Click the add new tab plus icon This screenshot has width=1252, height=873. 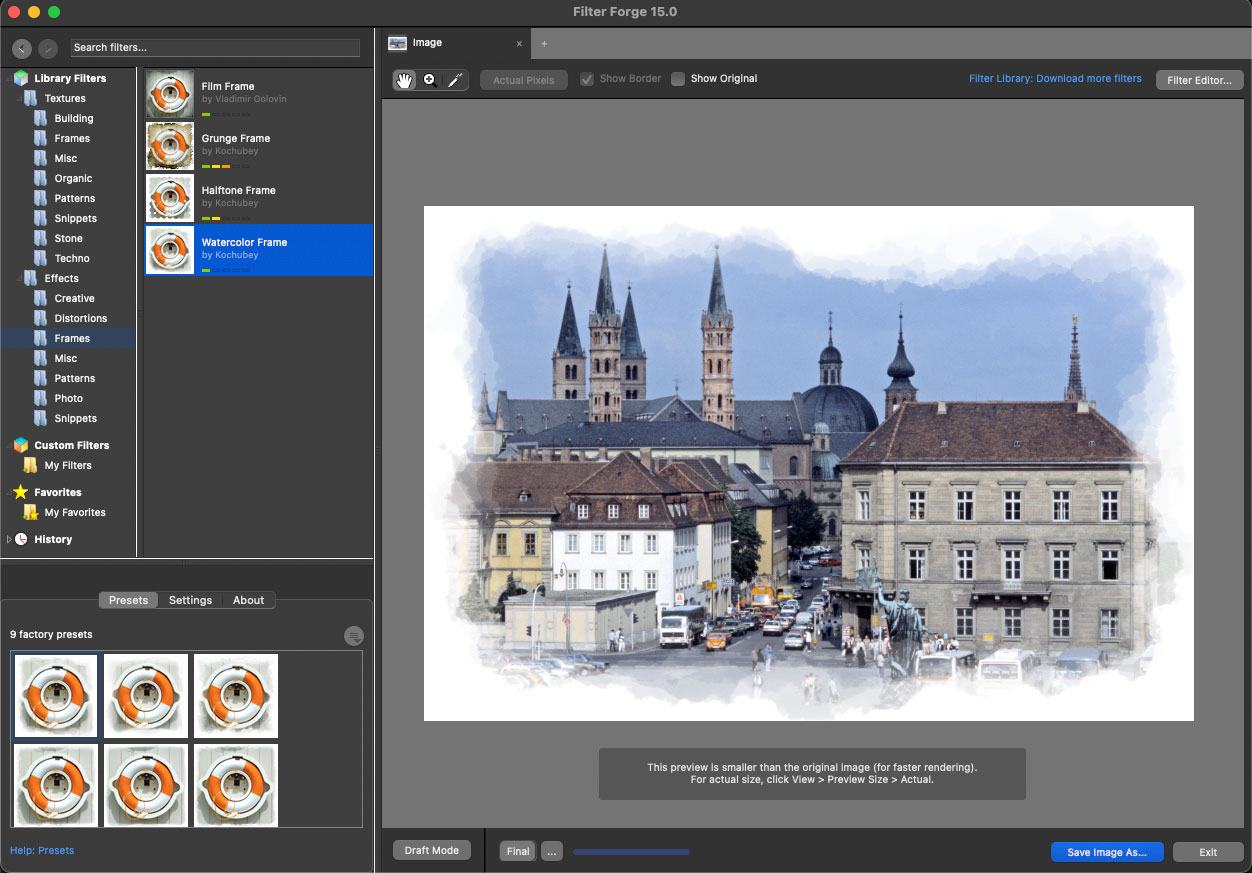pyautogui.click(x=544, y=44)
